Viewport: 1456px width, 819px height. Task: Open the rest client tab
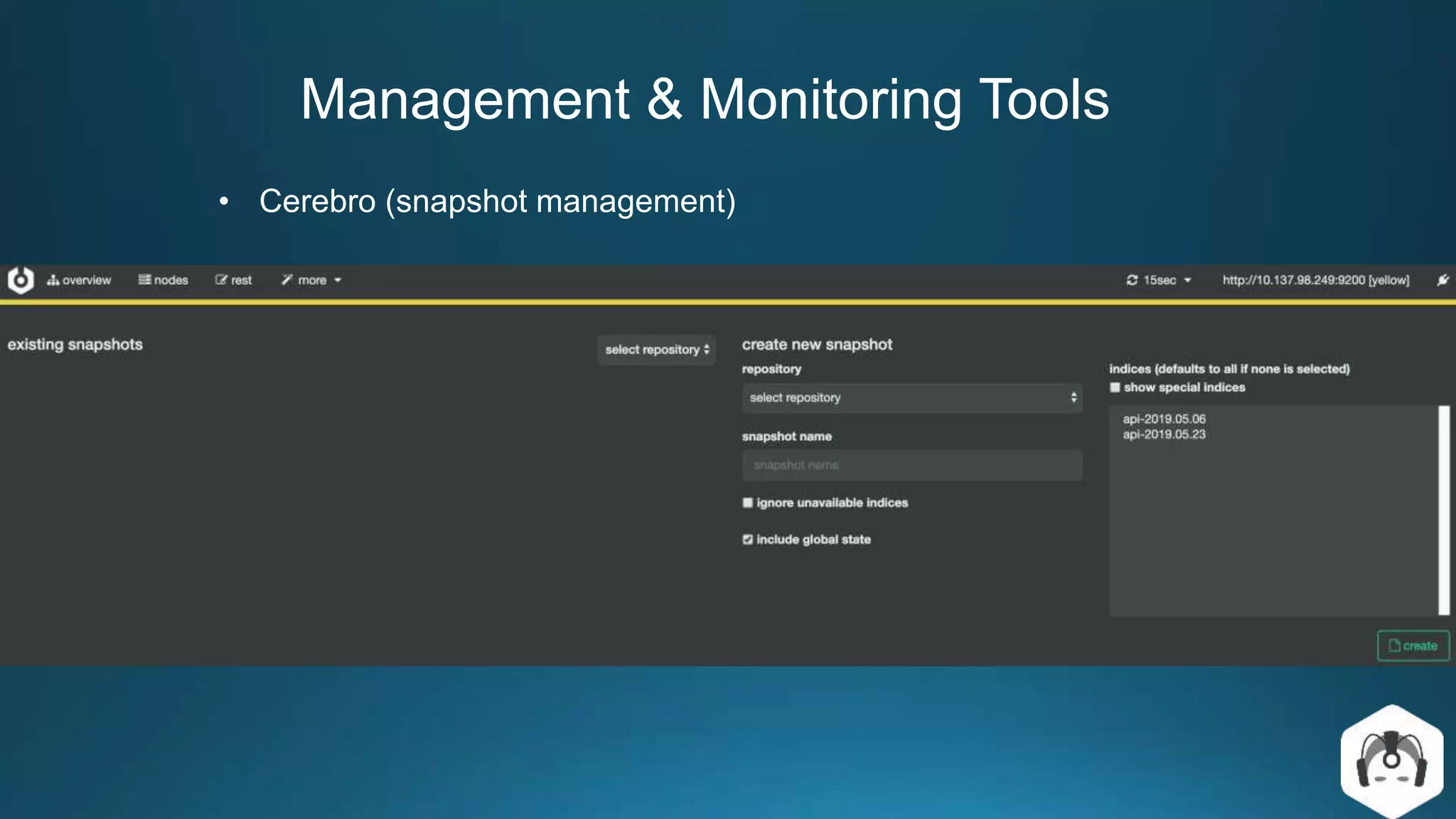[x=233, y=280]
